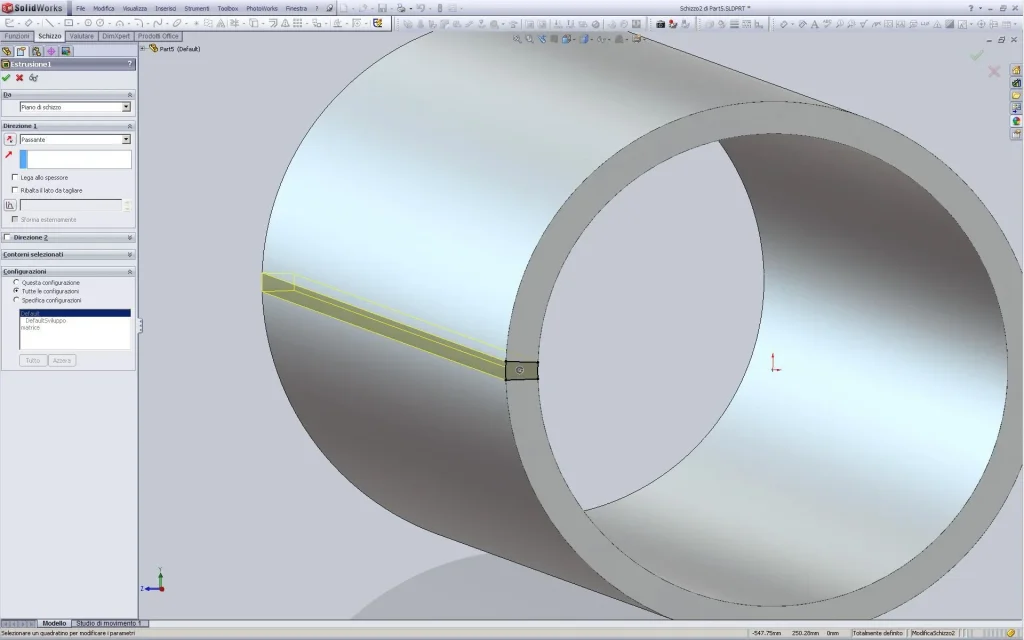The width and height of the screenshot is (1024, 640).
Task: Open the ConfigurationManager tab icon
Action: 37,52
